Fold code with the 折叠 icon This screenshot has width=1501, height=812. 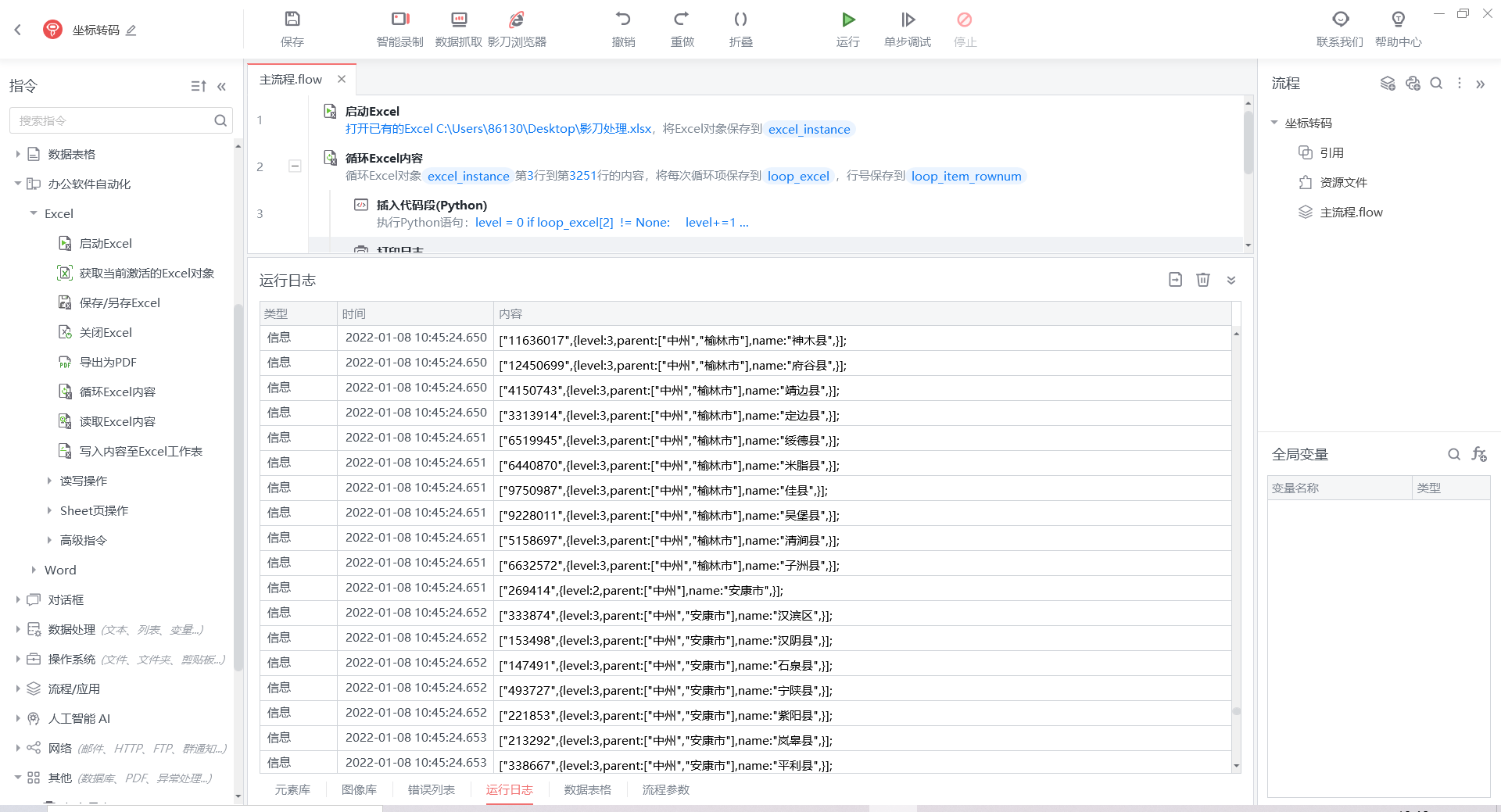pos(740,29)
